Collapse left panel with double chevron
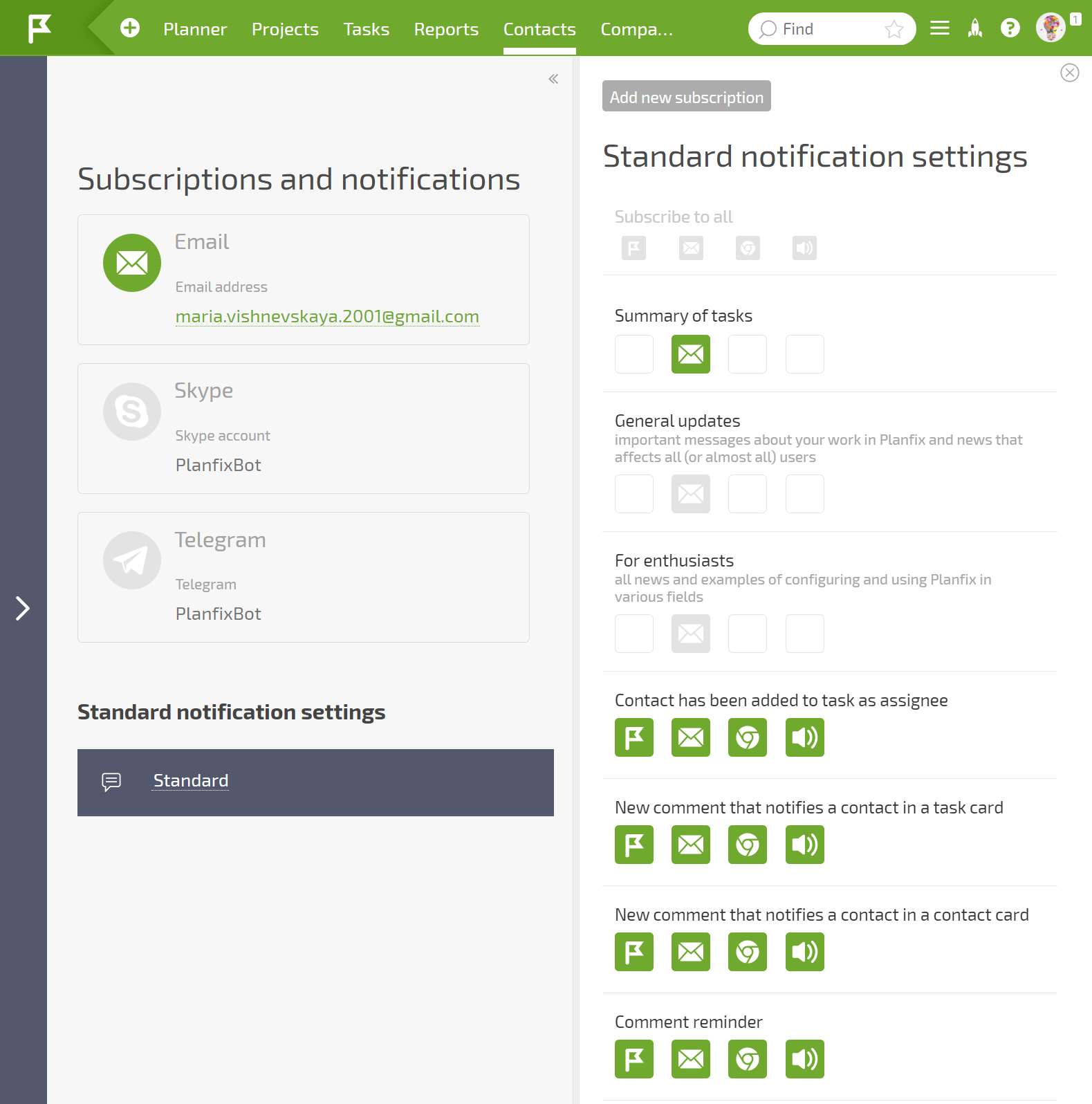1092x1104 pixels. [553, 79]
